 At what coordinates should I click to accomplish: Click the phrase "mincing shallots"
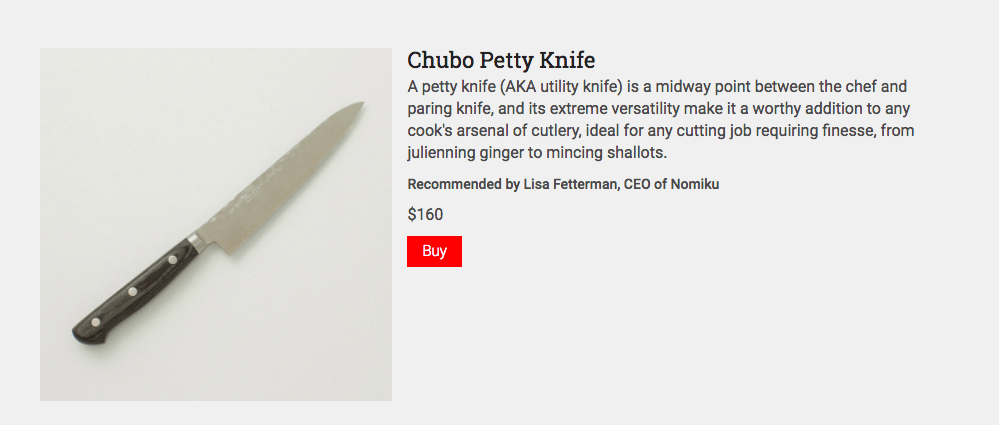point(604,154)
